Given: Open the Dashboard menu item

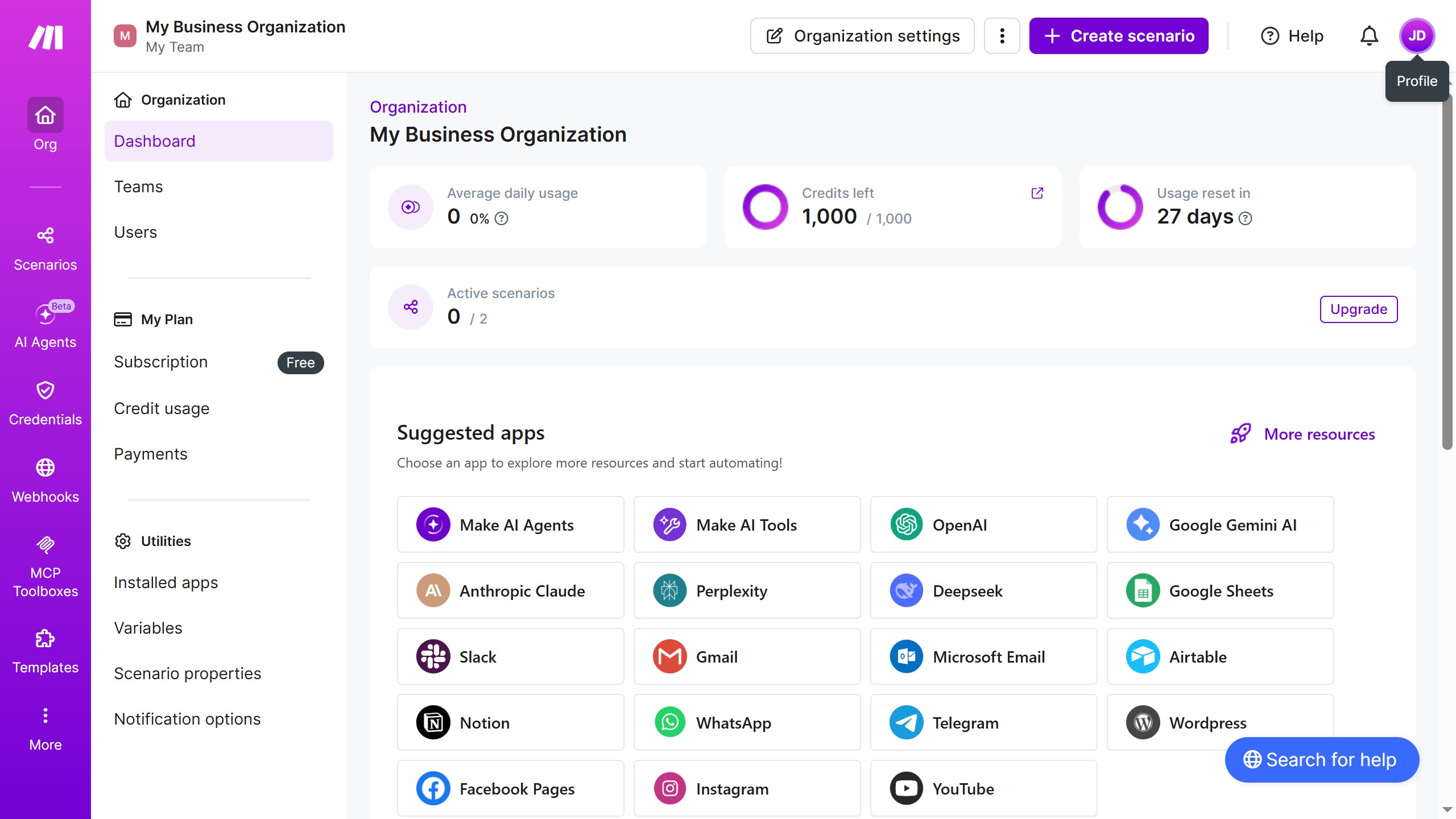Looking at the screenshot, I should pos(219,141).
